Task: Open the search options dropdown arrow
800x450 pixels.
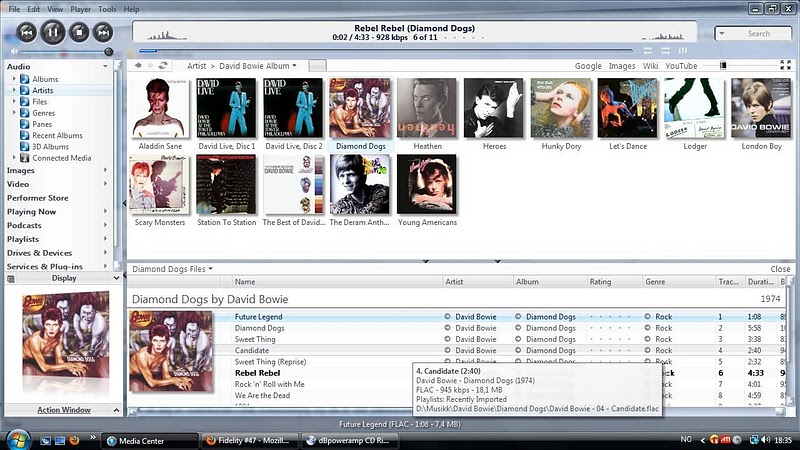Action: click(x=722, y=34)
